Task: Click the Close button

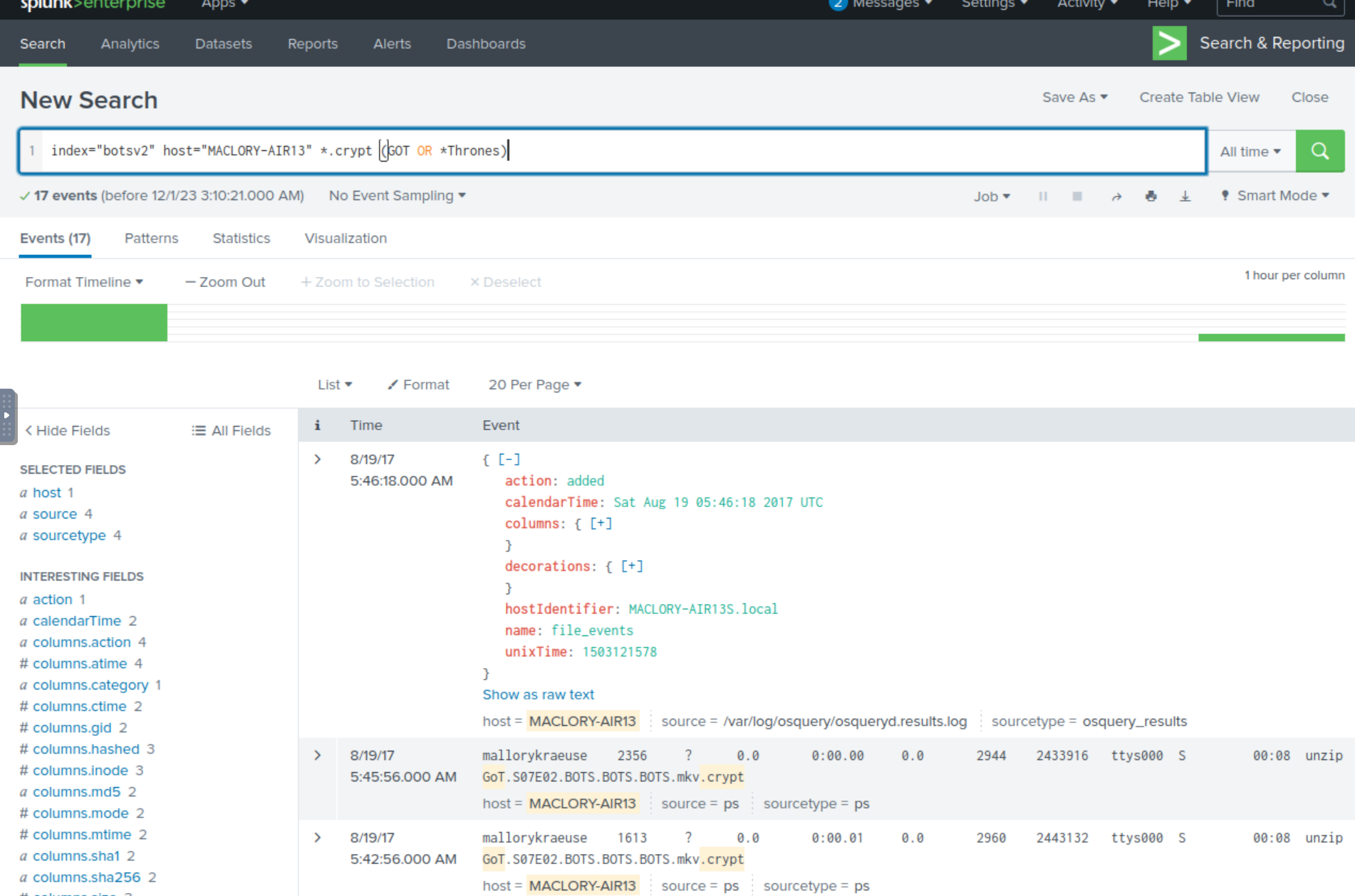Action: pos(1309,98)
